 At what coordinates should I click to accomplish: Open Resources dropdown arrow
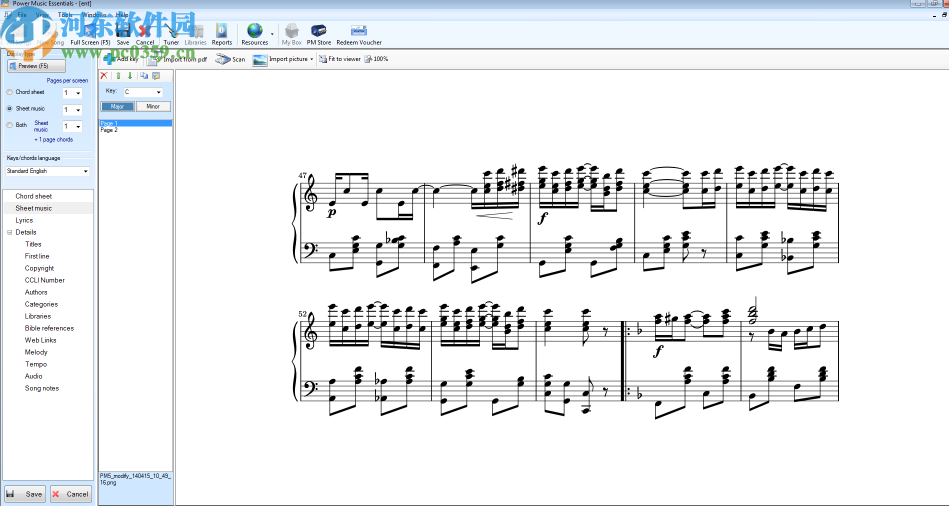tap(272, 34)
